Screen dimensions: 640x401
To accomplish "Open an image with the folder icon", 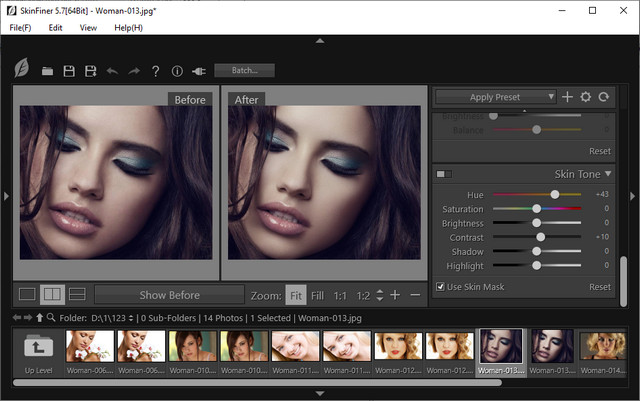I will click(47, 71).
